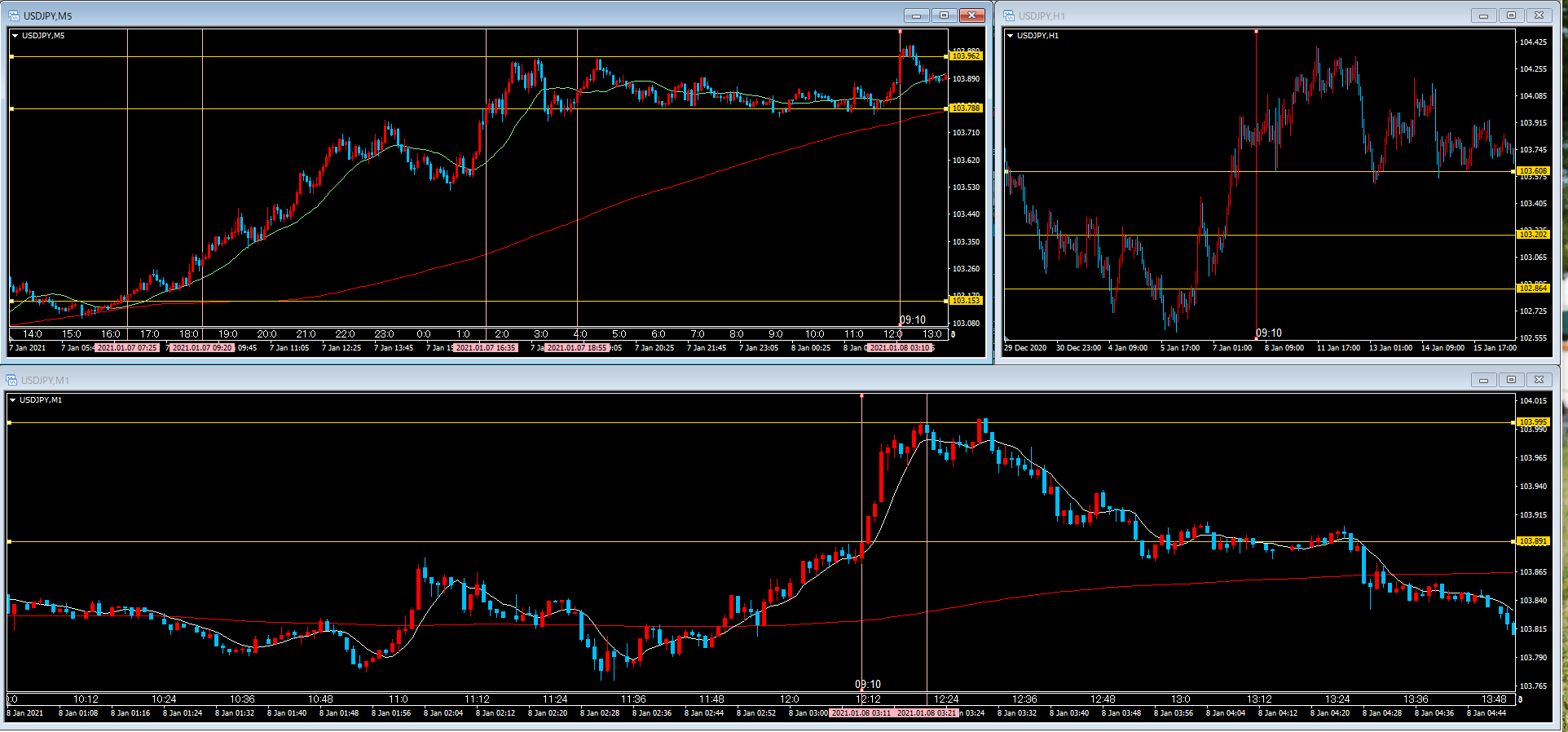This screenshot has height=732, width=1568.
Task: Expand the USDJPY,H1 chart dropdown arrow
Action: [x=1011, y=36]
